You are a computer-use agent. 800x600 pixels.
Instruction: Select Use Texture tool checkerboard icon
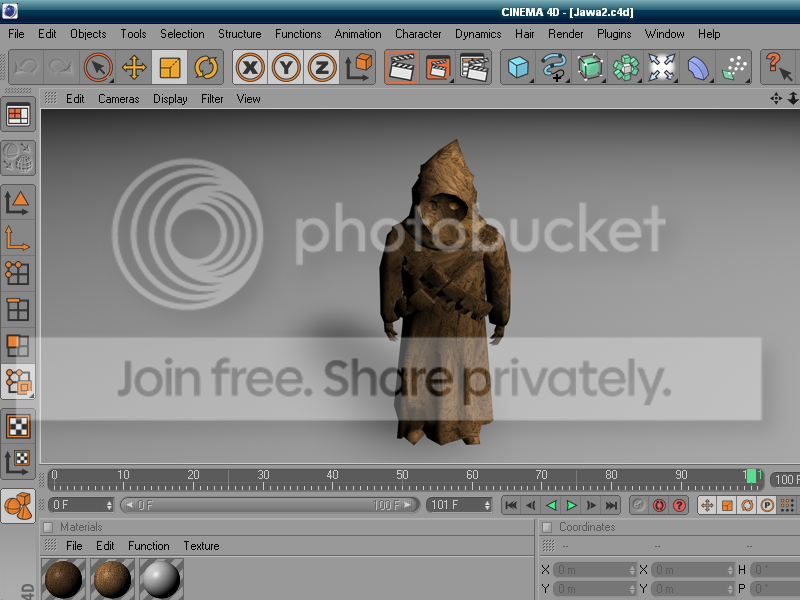click(x=18, y=426)
